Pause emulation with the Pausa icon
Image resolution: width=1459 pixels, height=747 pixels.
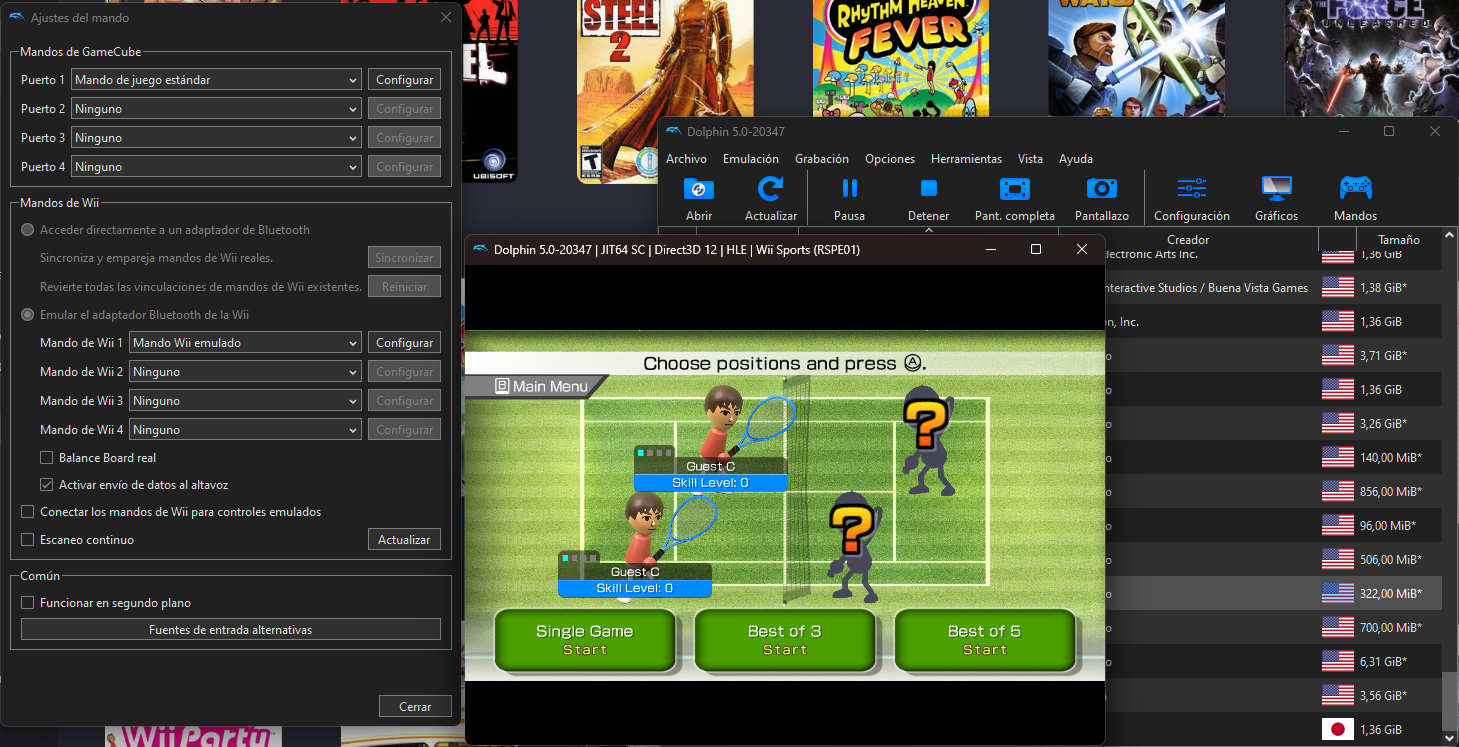[849, 188]
